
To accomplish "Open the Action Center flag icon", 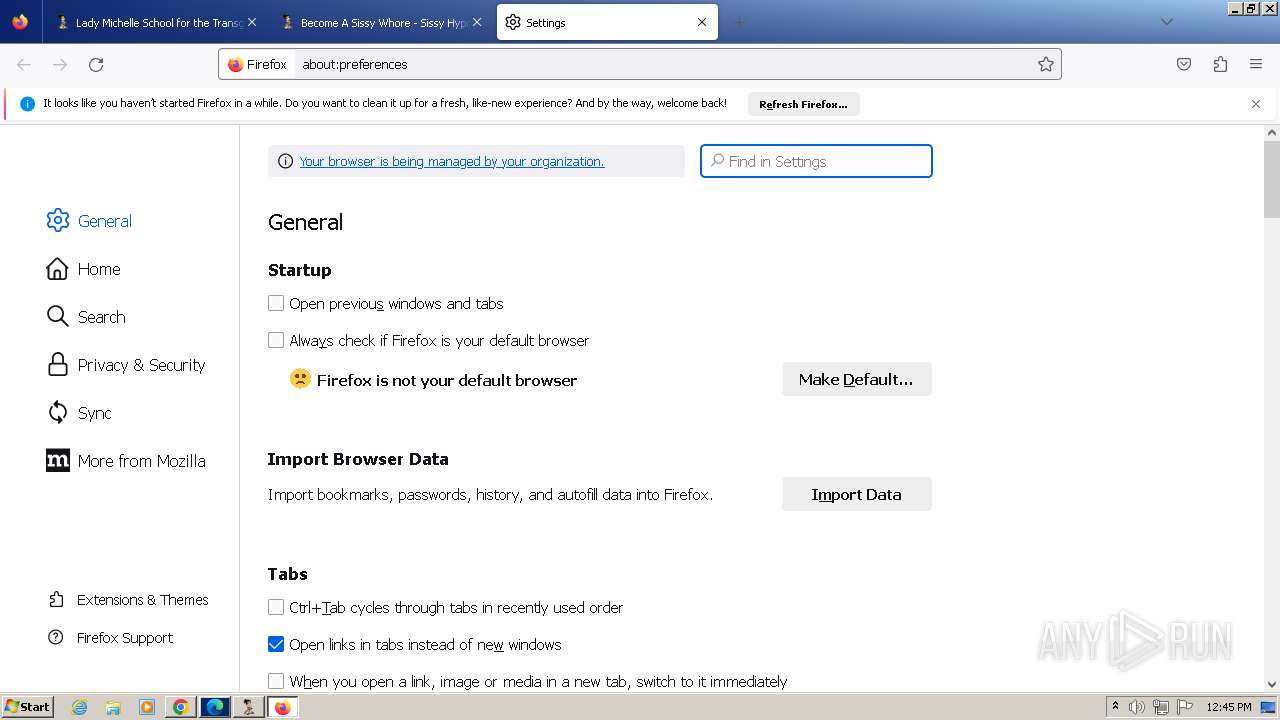I will 1185,707.
